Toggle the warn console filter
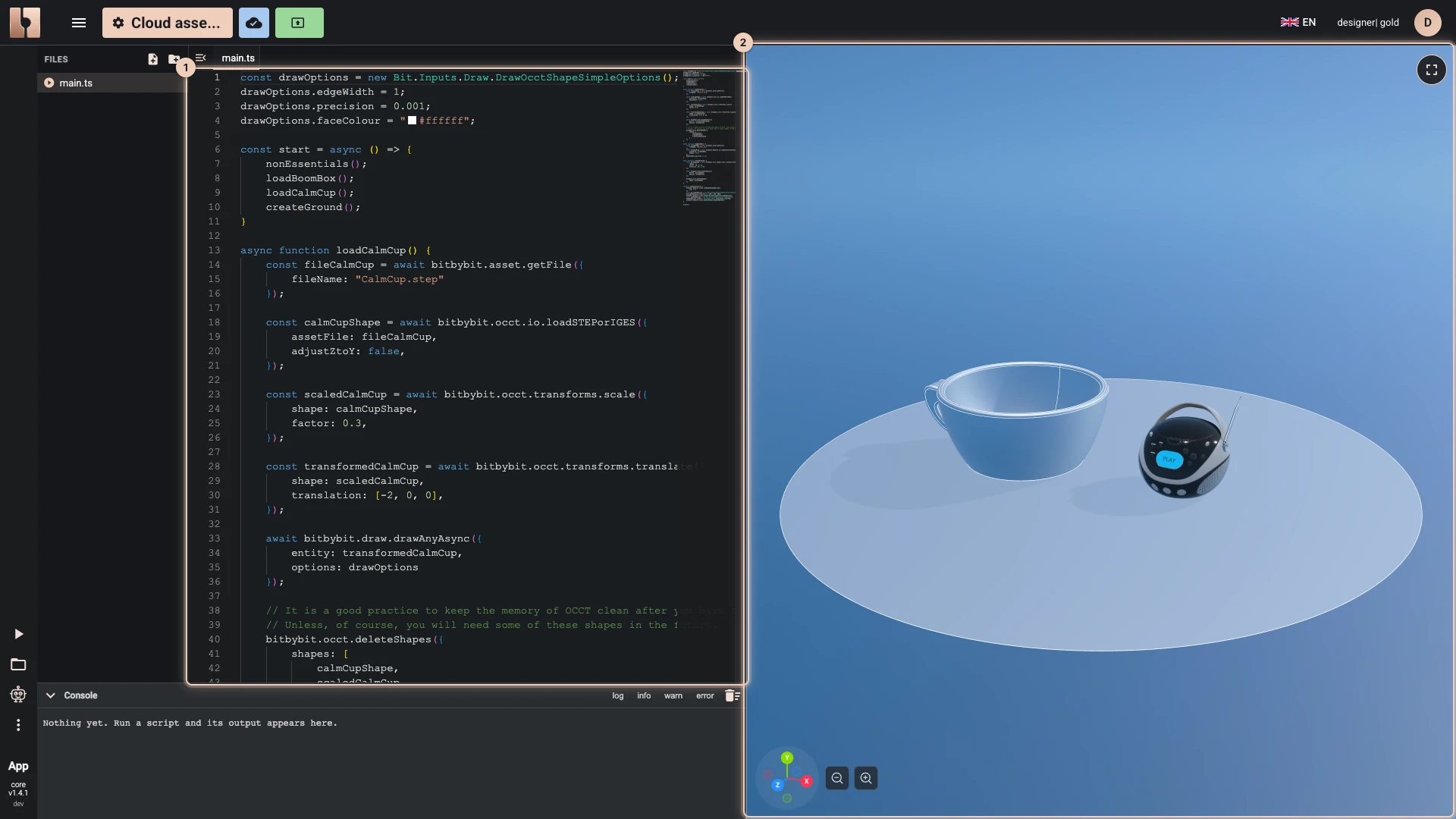 click(673, 695)
